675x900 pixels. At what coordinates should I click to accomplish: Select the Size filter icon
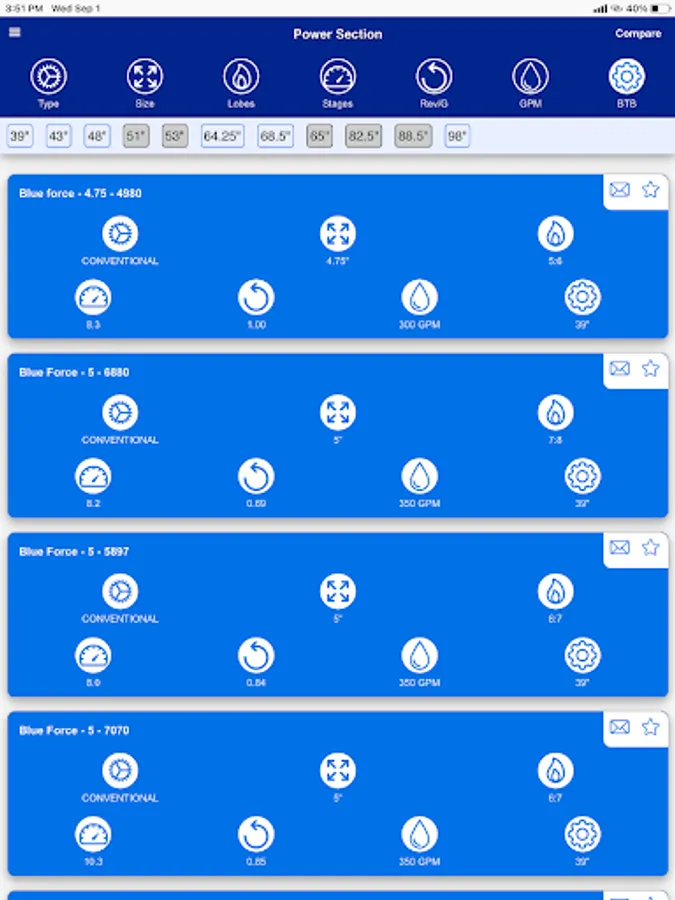pos(145,76)
